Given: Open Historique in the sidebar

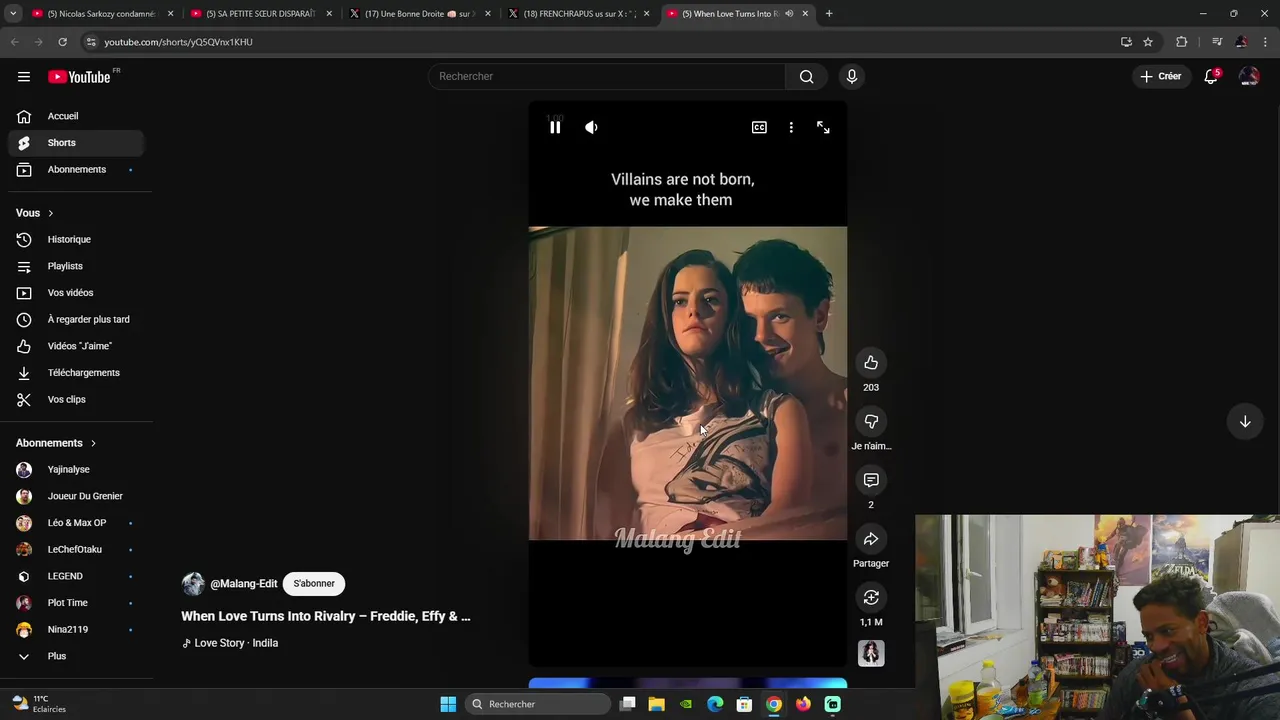Looking at the screenshot, I should pyautogui.click(x=76, y=240).
